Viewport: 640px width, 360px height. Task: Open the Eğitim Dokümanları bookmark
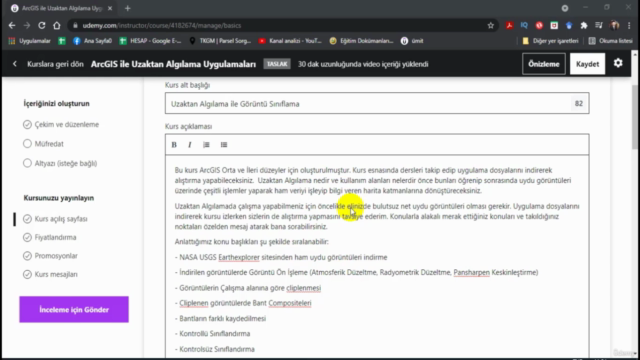[362, 41]
